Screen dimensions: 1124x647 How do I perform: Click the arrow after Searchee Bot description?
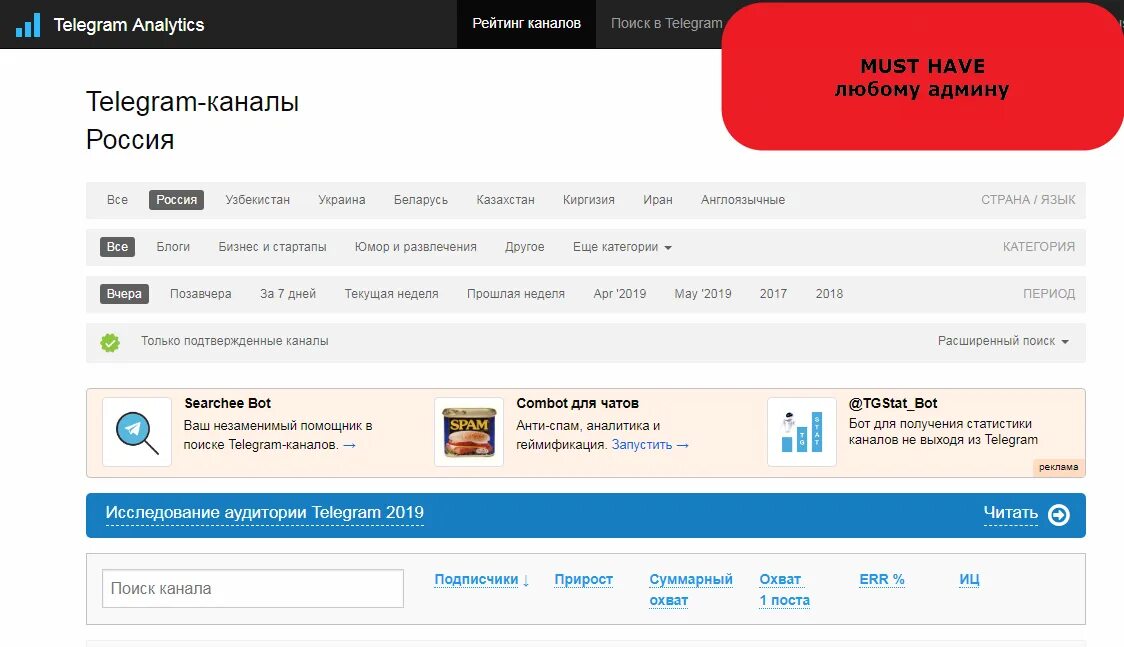349,445
